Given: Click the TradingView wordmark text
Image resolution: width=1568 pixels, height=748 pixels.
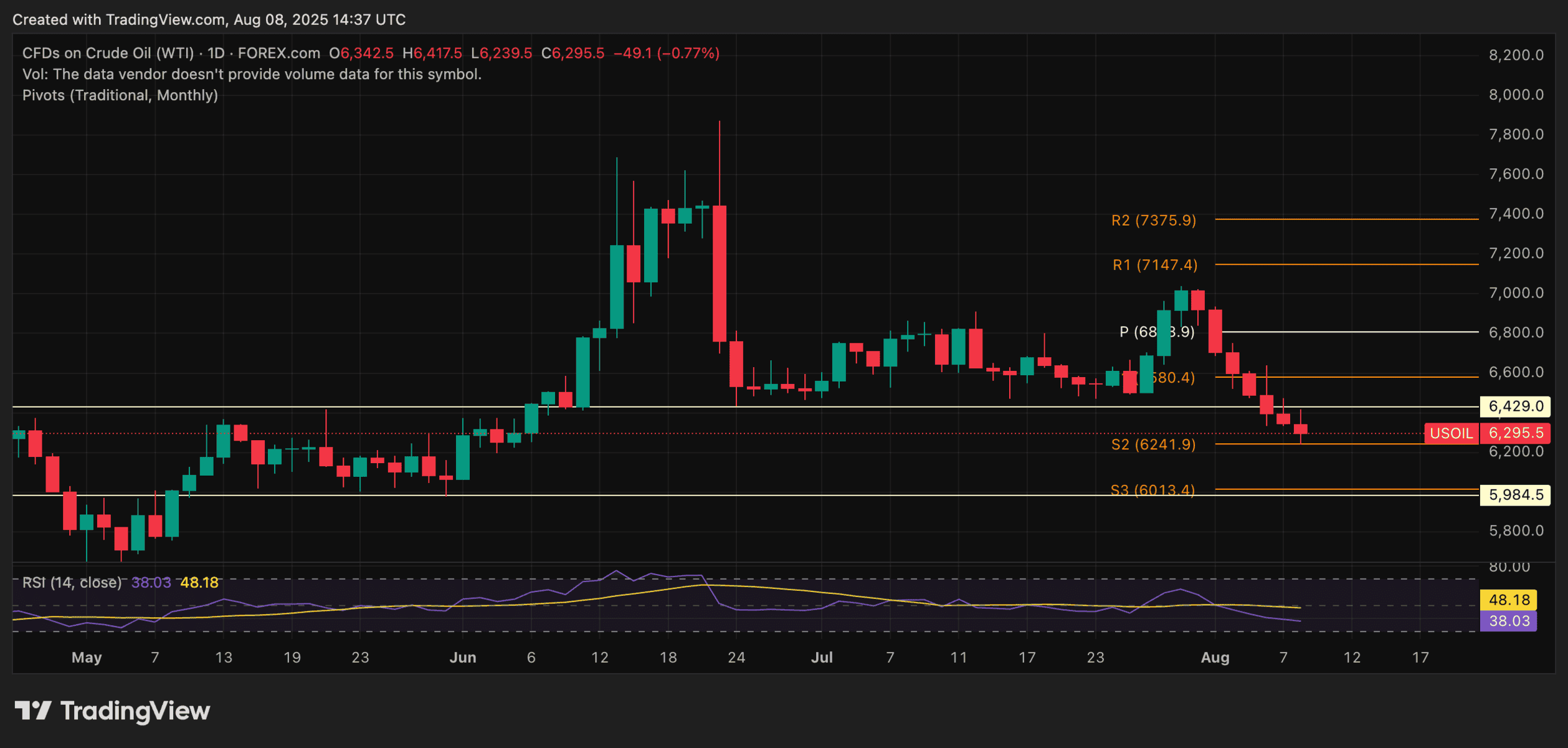Looking at the screenshot, I should tap(135, 711).
